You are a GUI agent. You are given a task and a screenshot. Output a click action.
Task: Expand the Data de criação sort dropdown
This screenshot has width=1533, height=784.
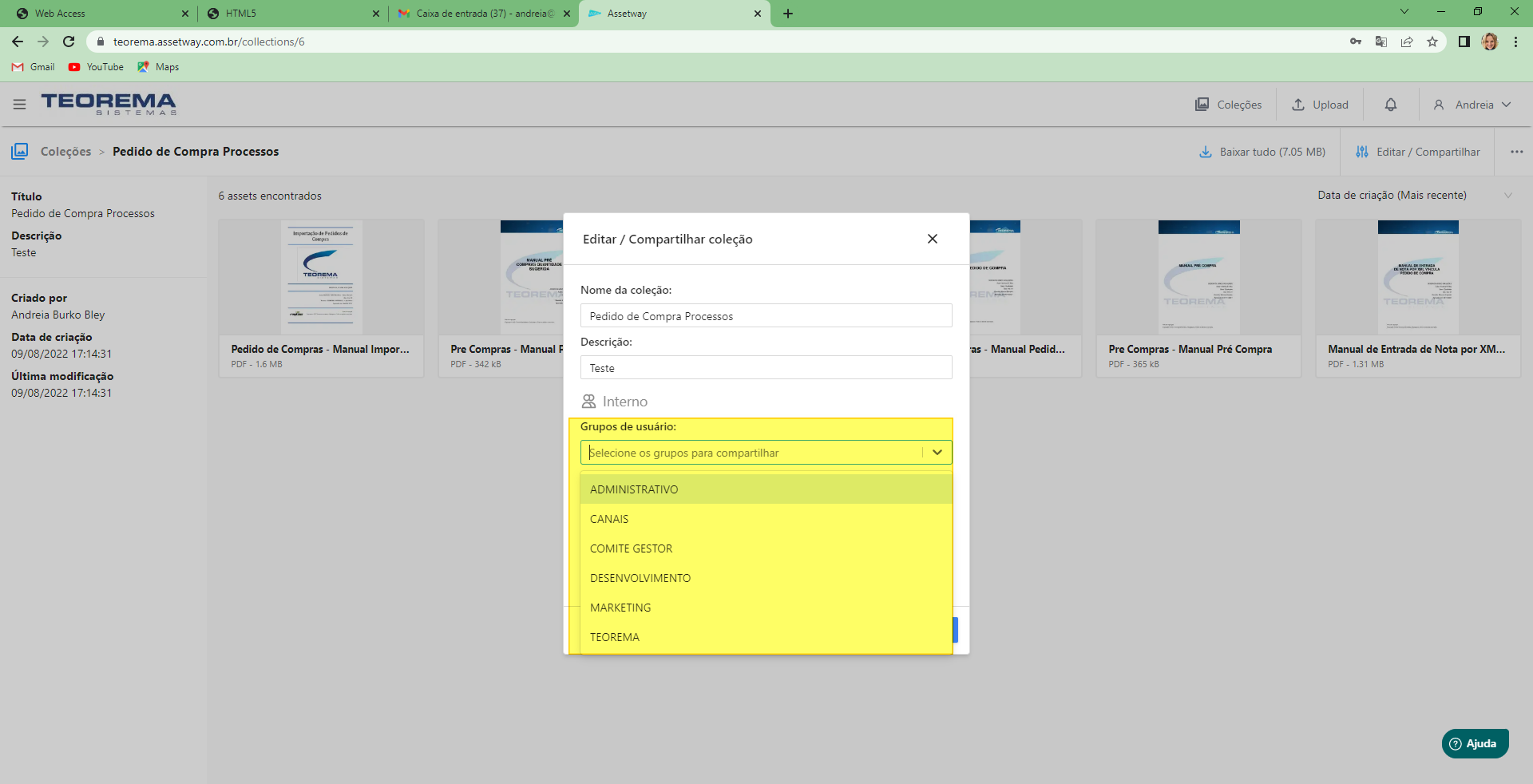click(x=1416, y=196)
